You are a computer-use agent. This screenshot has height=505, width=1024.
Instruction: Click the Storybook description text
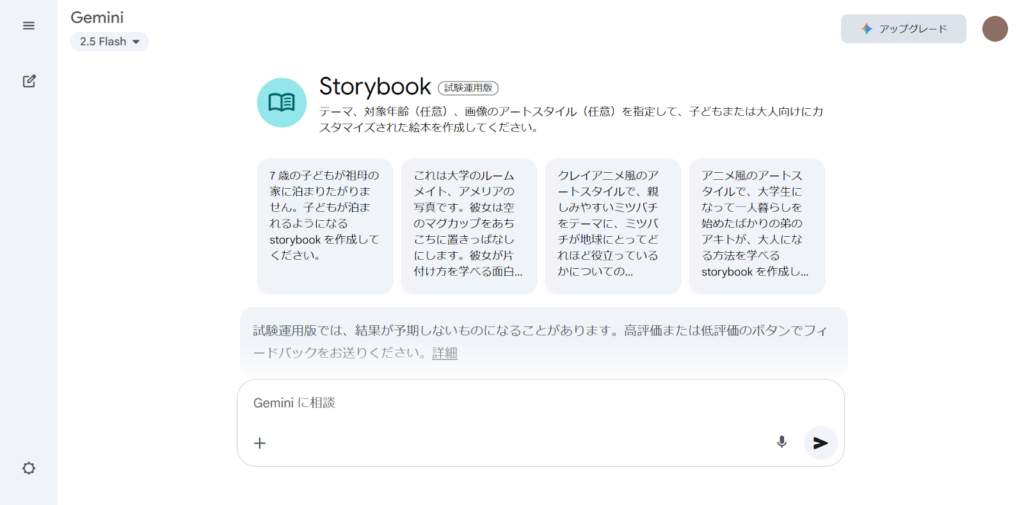tap(571, 120)
